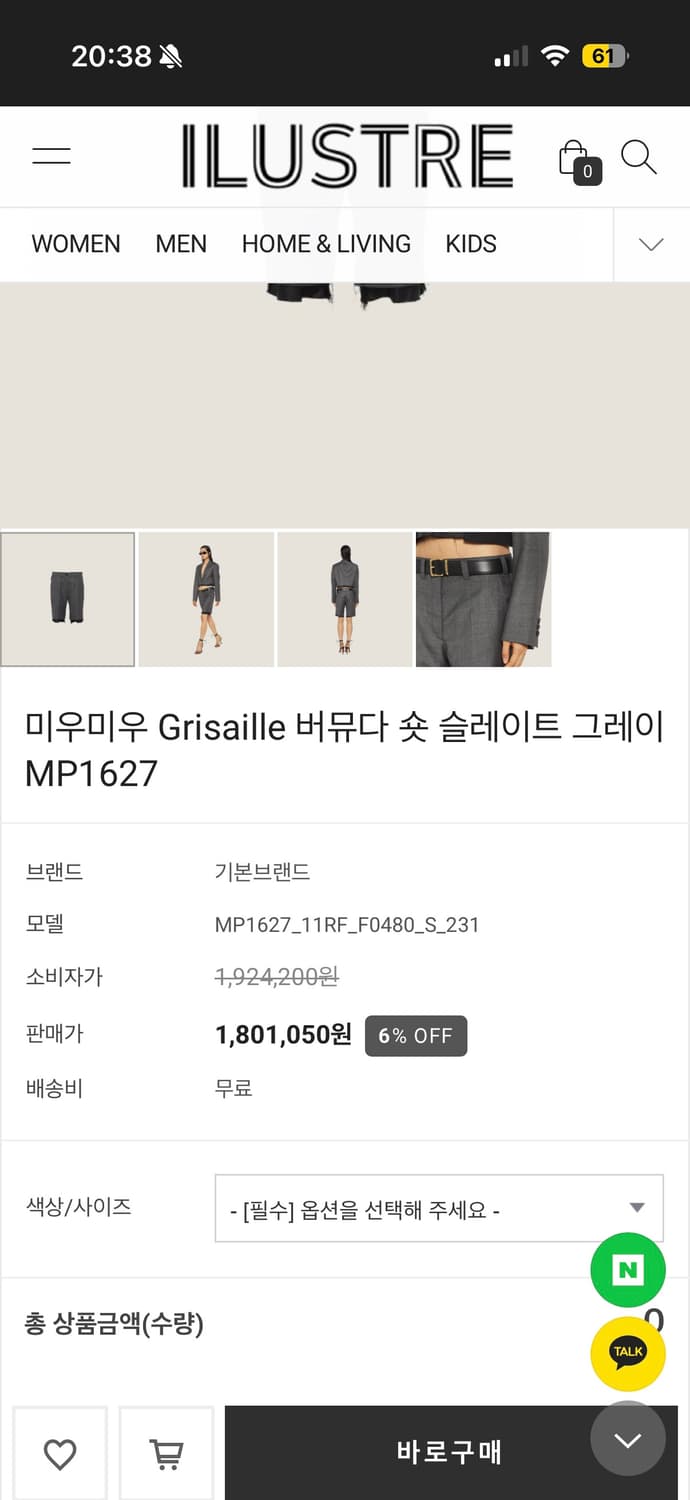Expand the navigation menu chevron
Image resolution: width=690 pixels, height=1500 pixels.
650,244
